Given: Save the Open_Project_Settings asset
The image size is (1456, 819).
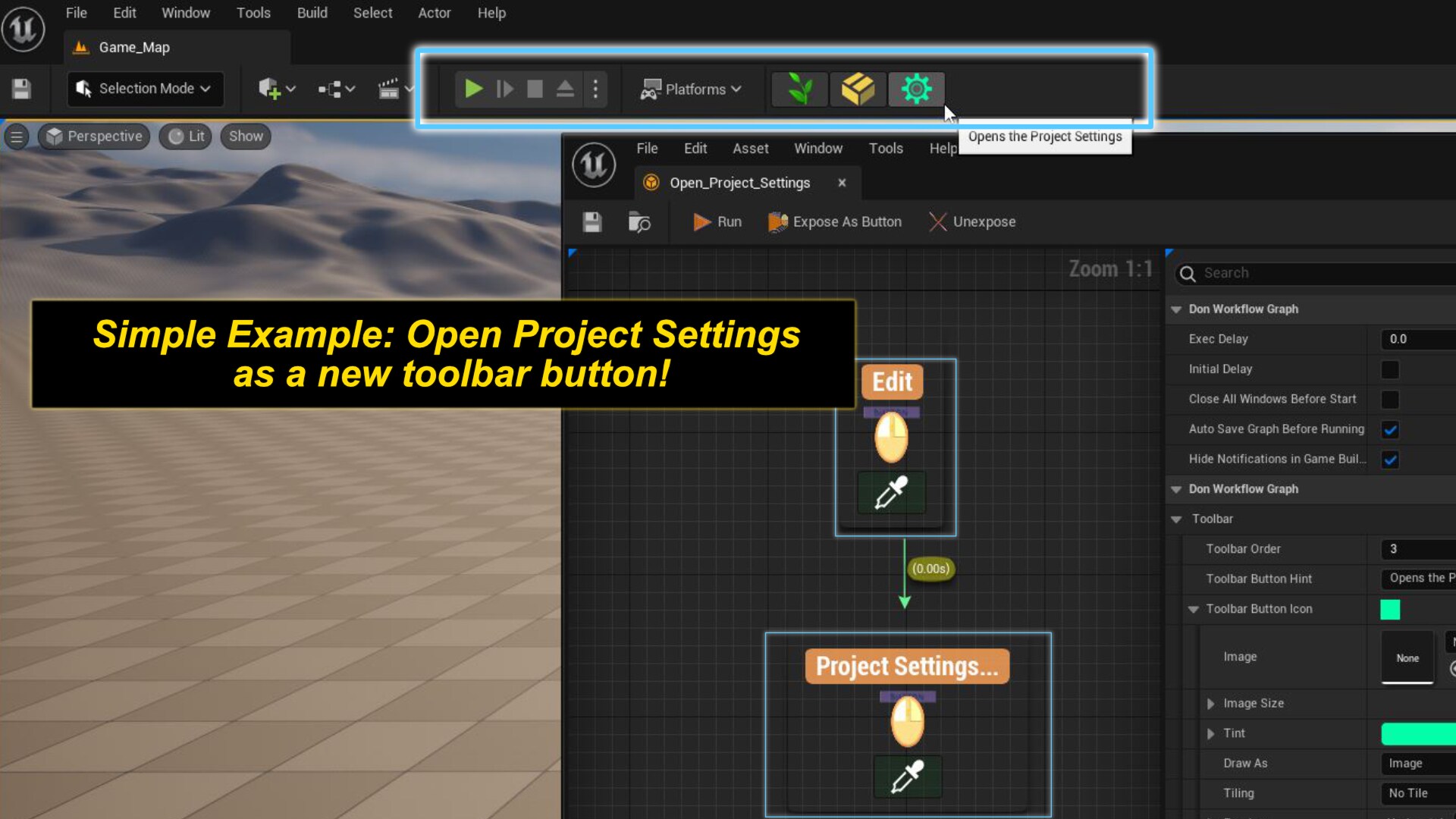Looking at the screenshot, I should click(592, 221).
